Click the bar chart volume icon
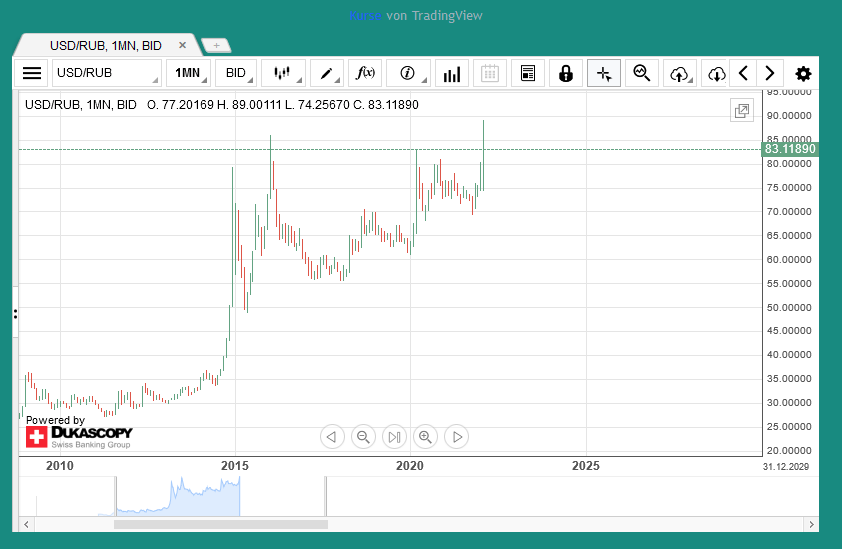The width and height of the screenshot is (842, 549). 451,73
